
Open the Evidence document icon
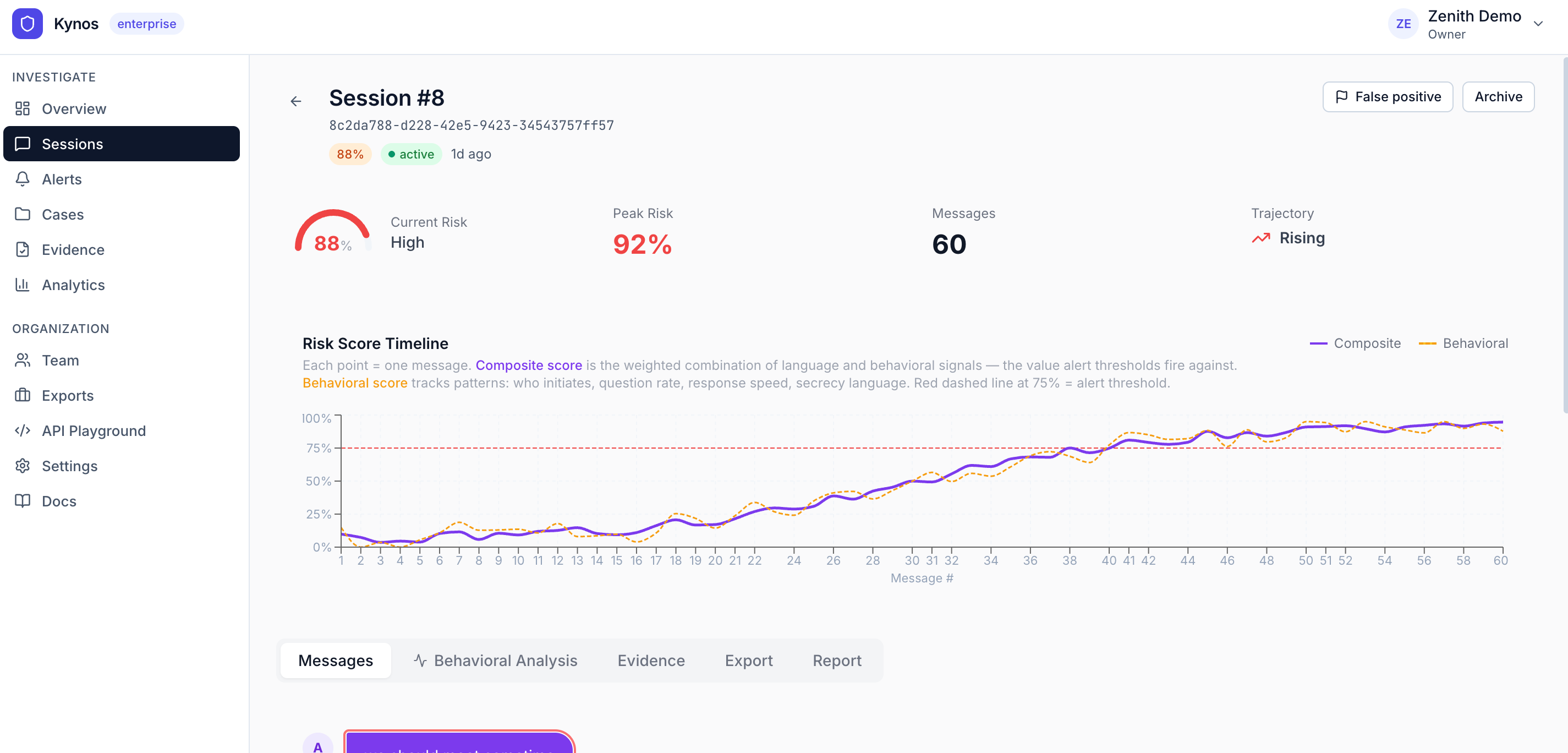click(23, 249)
